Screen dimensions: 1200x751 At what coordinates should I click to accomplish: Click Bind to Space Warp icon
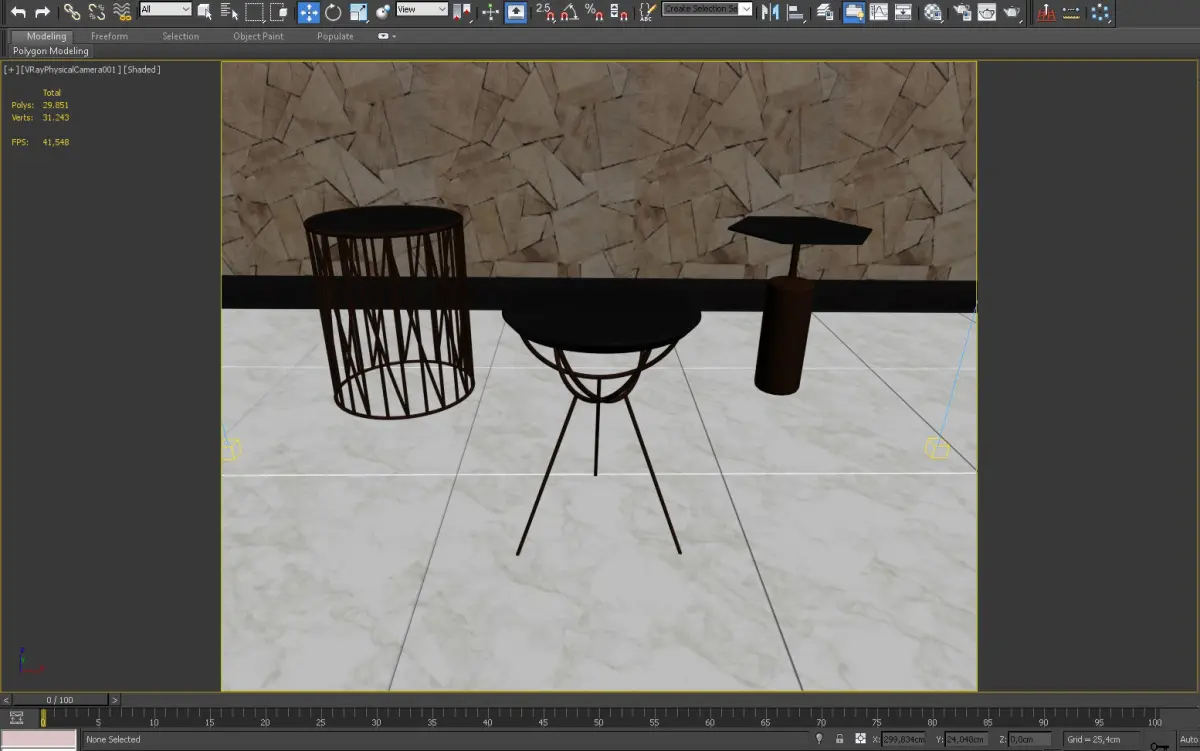[121, 12]
